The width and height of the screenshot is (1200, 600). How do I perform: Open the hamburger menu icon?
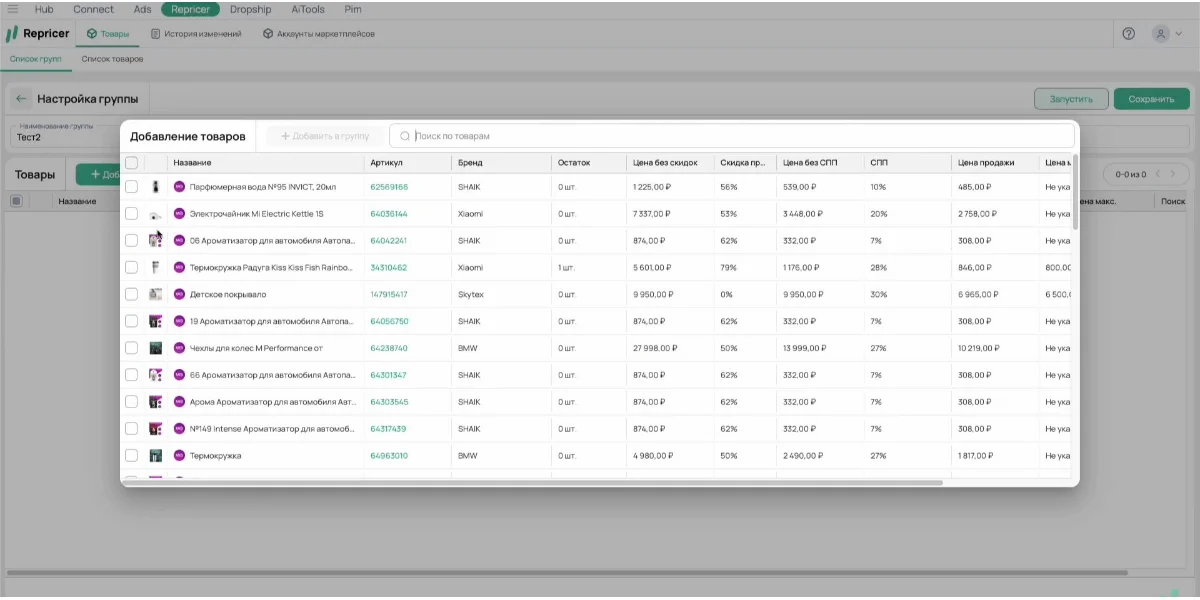click(13, 9)
